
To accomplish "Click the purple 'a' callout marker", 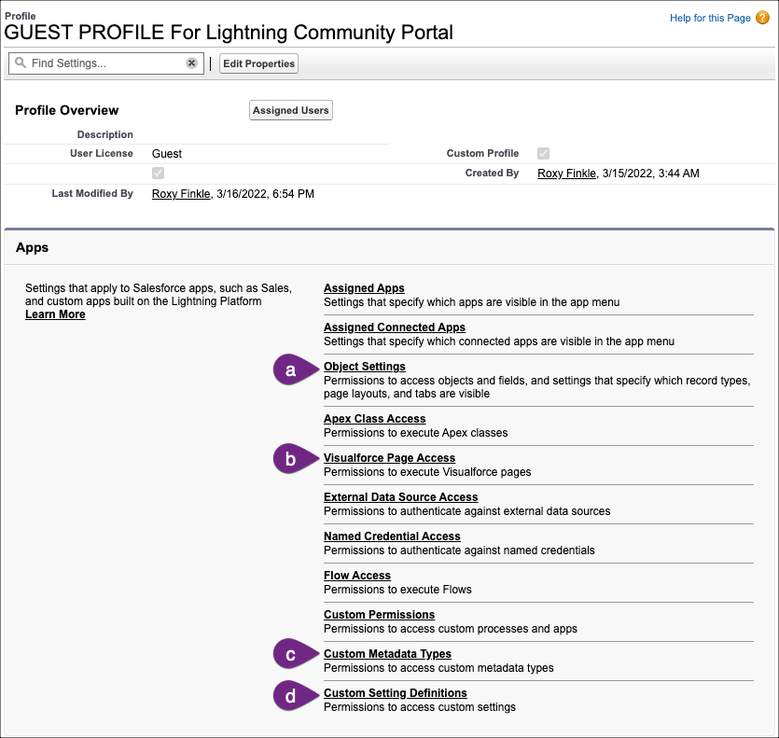I will tap(291, 370).
